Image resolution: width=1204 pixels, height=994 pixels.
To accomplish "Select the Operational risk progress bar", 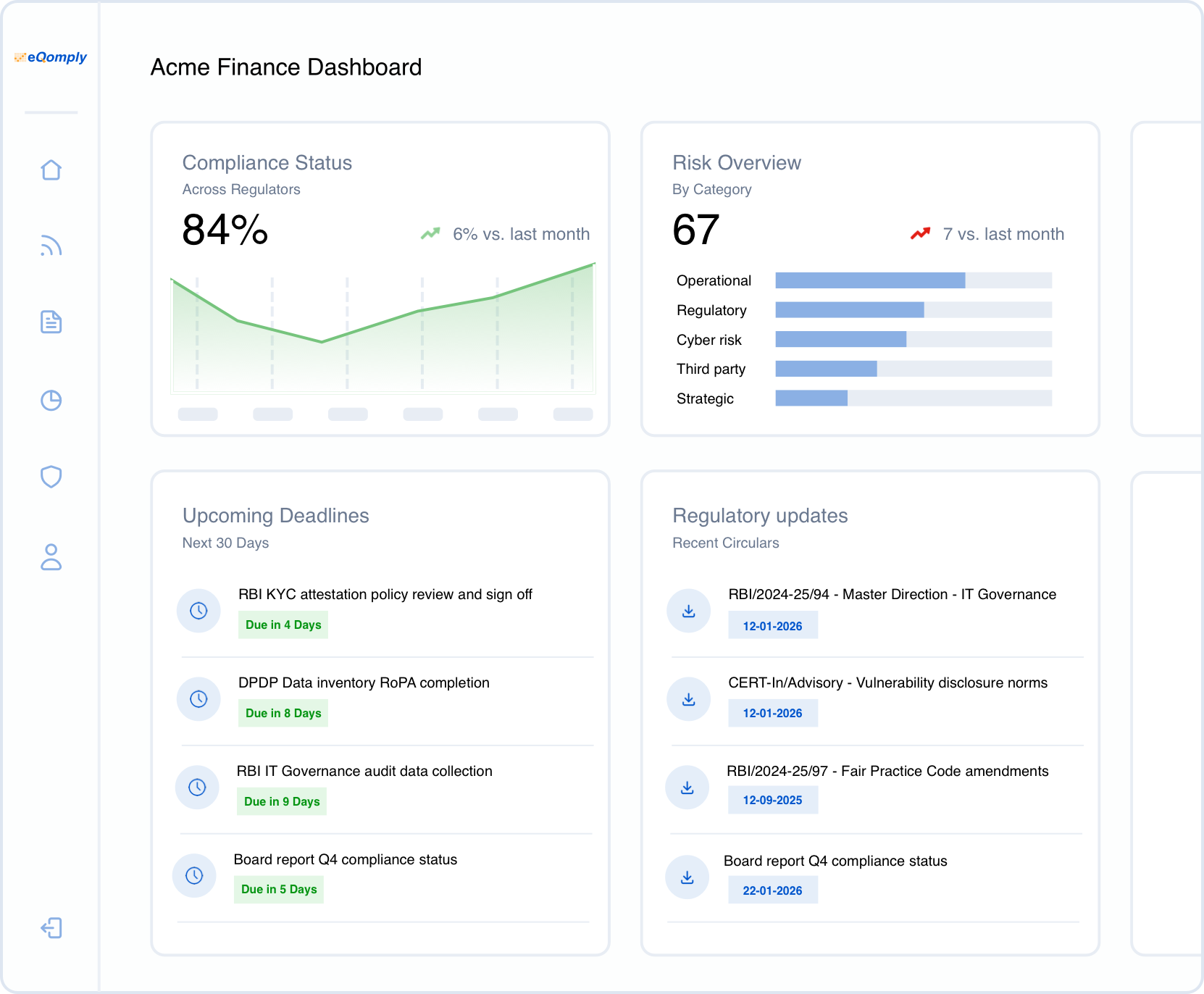I will click(x=869, y=280).
